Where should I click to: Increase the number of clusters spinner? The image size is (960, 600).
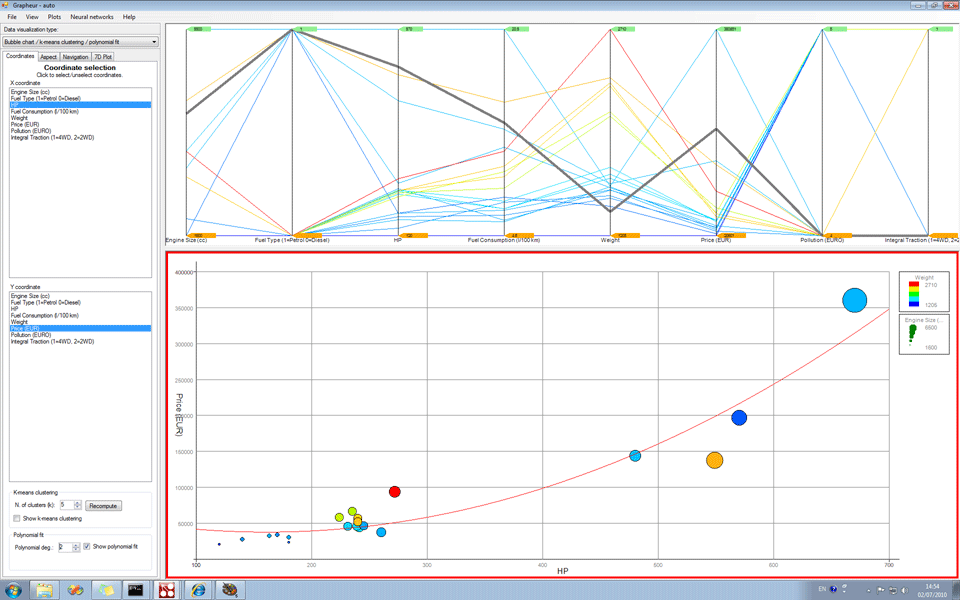pyautogui.click(x=78, y=503)
